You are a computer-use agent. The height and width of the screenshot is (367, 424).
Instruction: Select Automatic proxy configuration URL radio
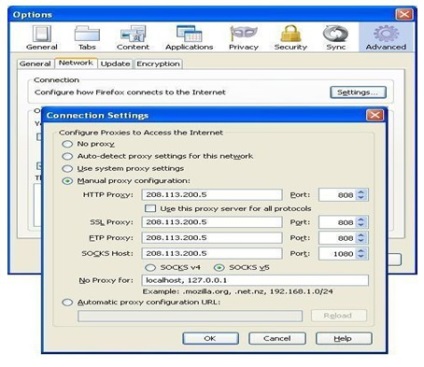67,302
